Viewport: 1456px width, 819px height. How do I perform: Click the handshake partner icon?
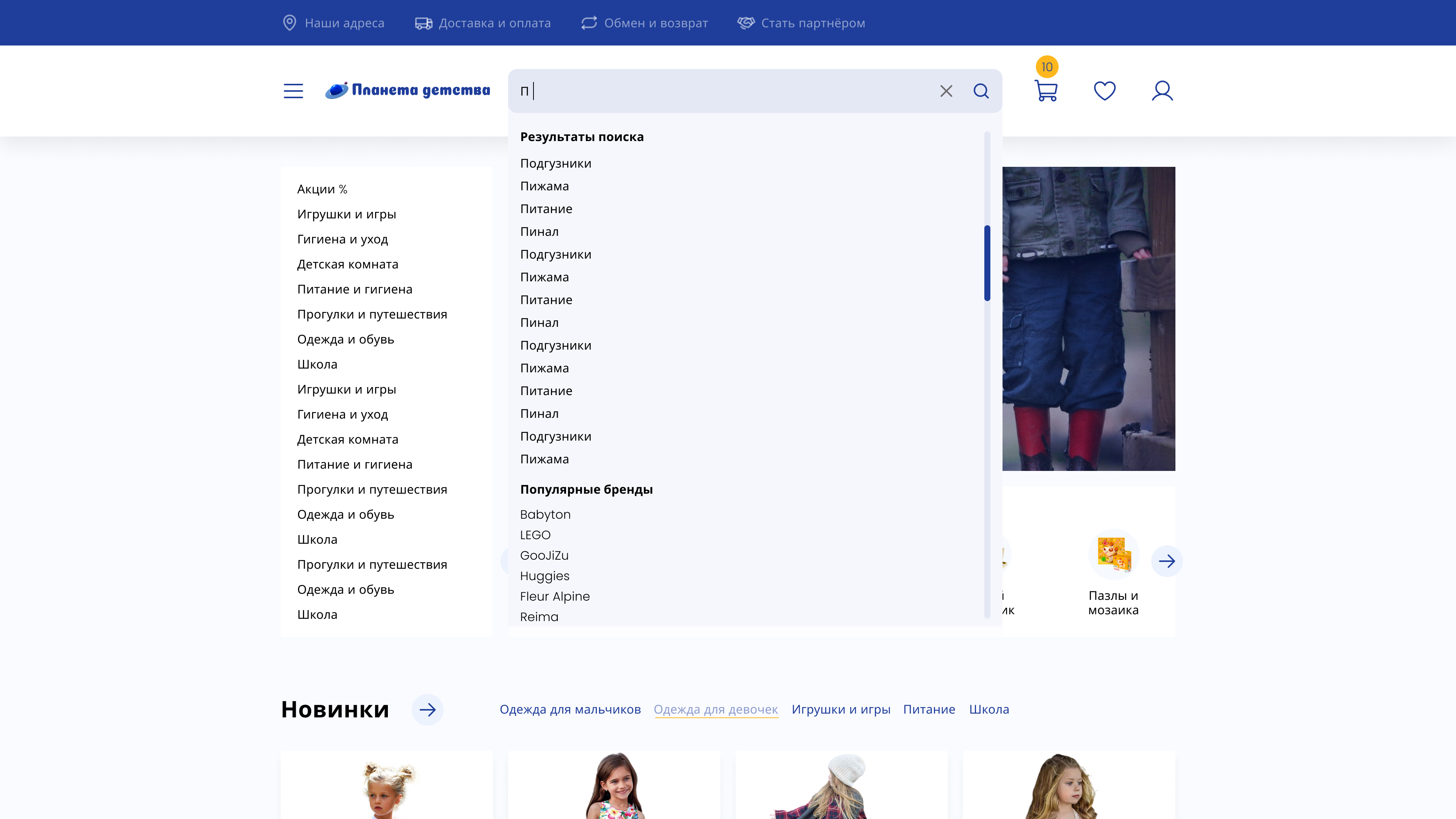745,23
